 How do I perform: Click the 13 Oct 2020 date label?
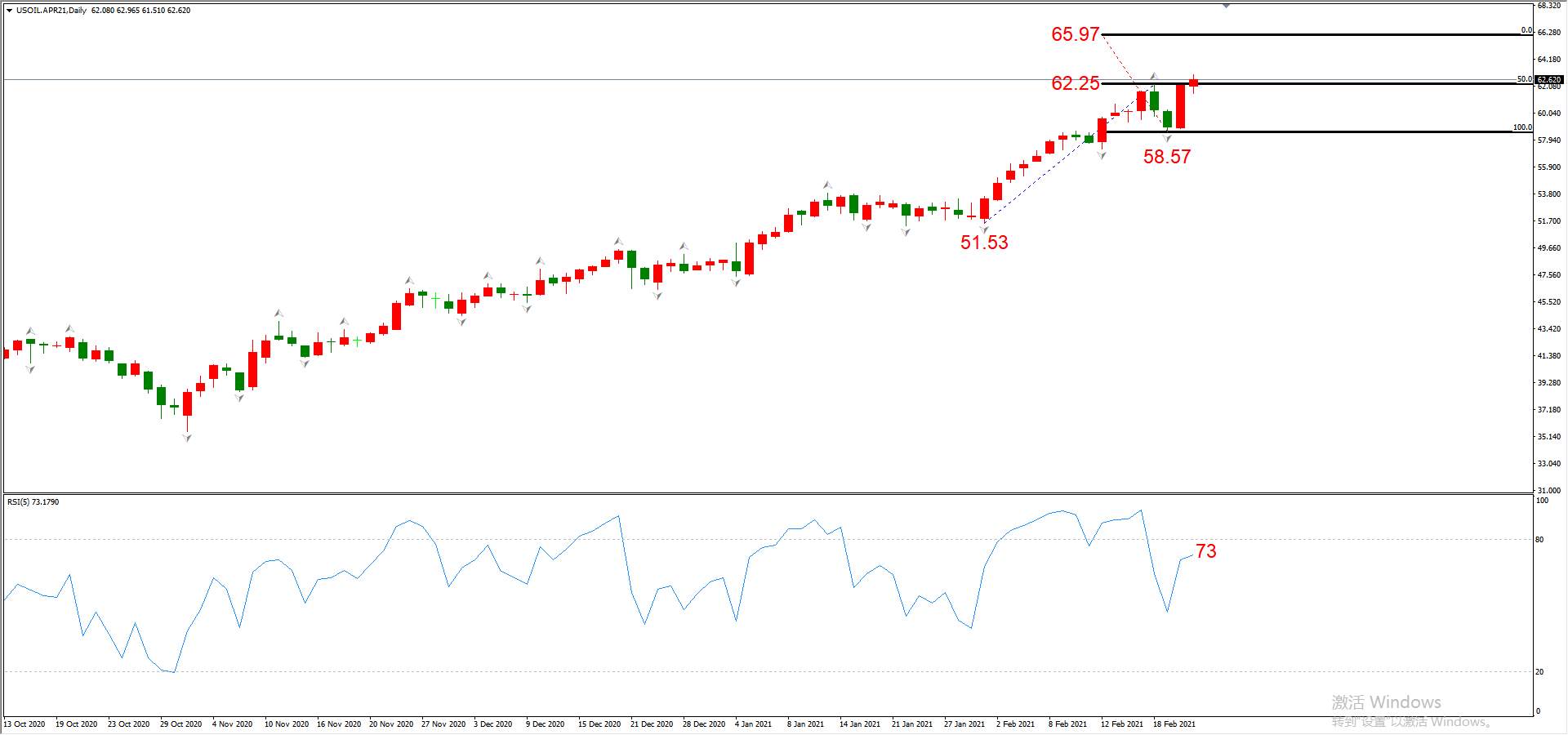click(x=24, y=724)
